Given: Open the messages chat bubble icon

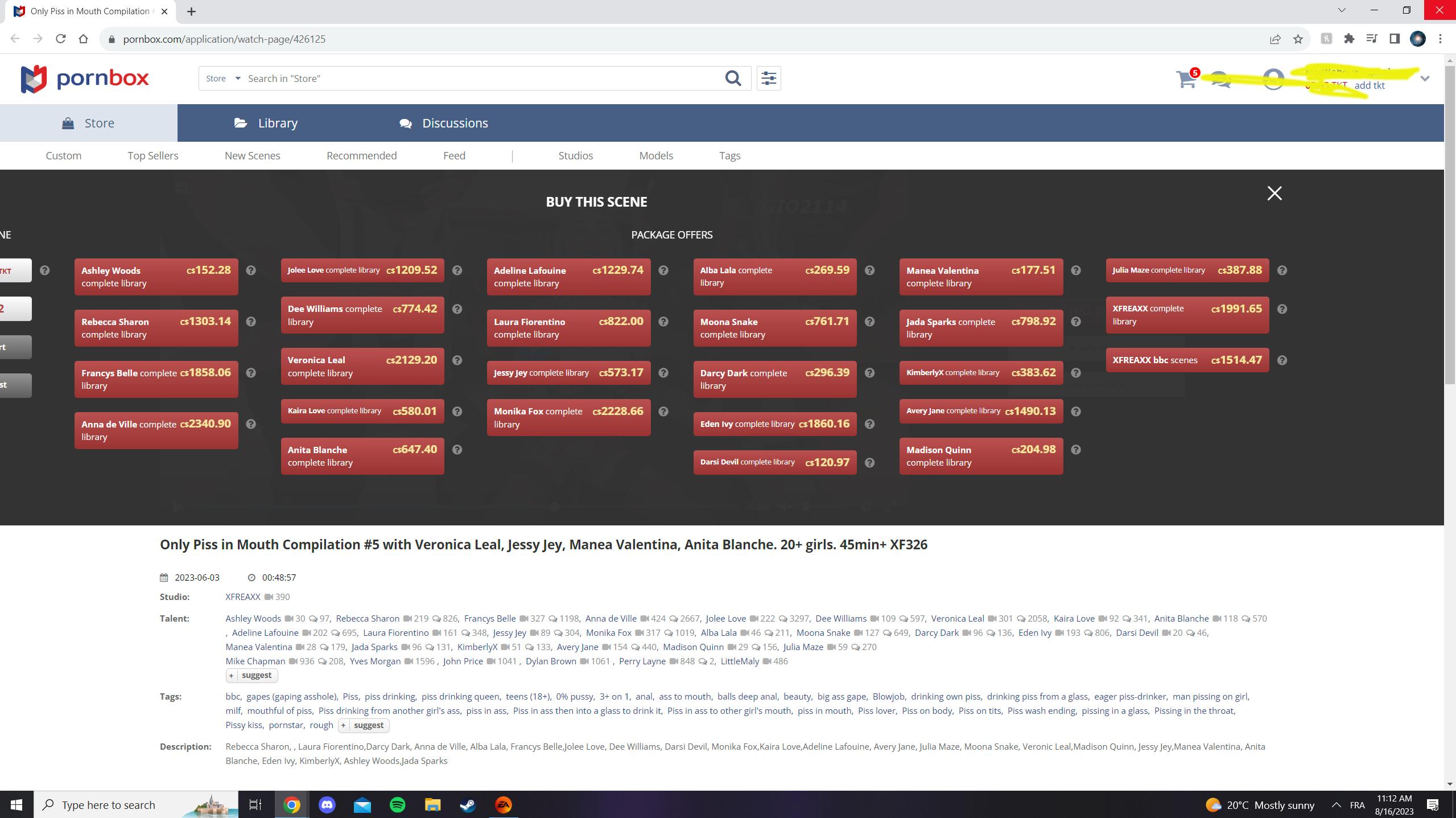Looking at the screenshot, I should [1221, 80].
